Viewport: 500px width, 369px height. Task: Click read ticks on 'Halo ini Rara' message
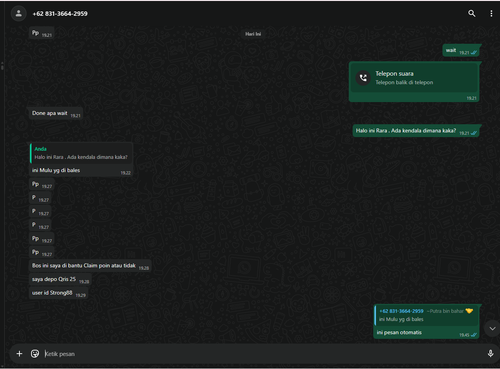(474, 133)
